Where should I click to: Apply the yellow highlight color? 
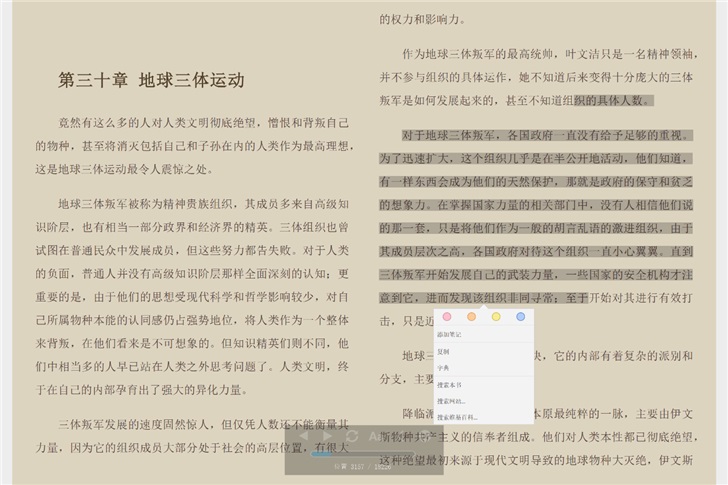click(496, 317)
